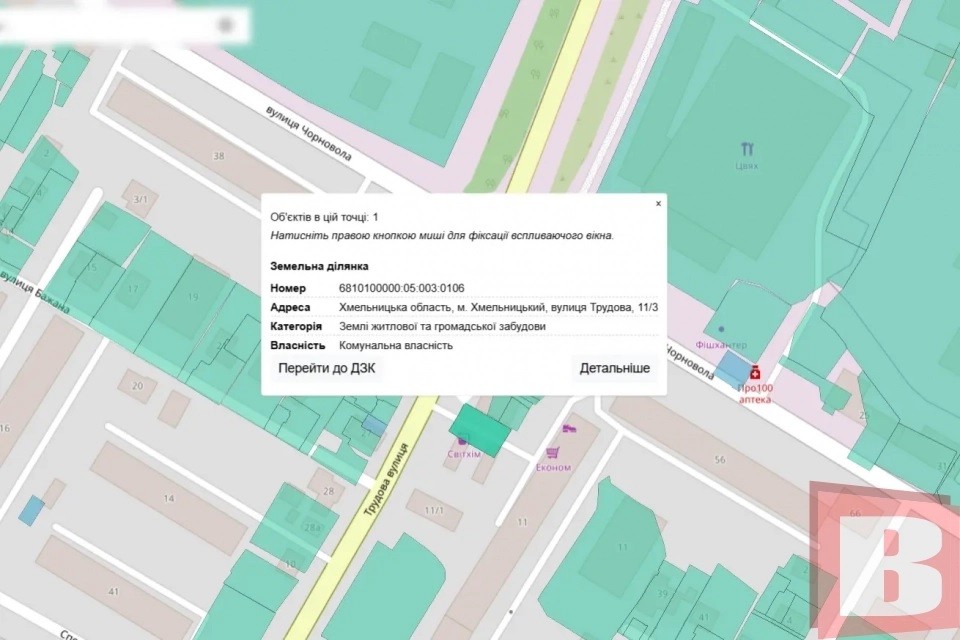Image resolution: width=960 pixels, height=640 pixels.
Task: Click the Земельна ділянка heading
Action: coord(319,266)
